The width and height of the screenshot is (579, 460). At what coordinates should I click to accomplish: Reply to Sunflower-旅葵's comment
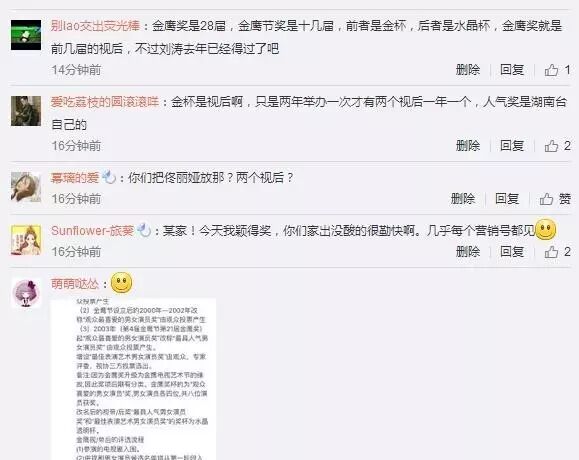click(512, 252)
